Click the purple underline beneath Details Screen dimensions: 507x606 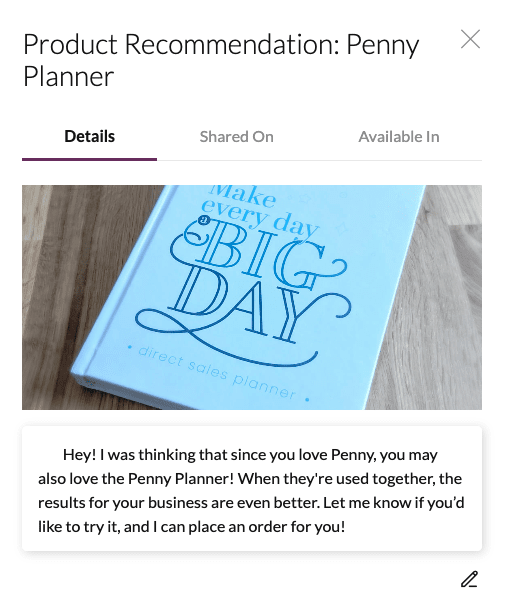pos(89,159)
